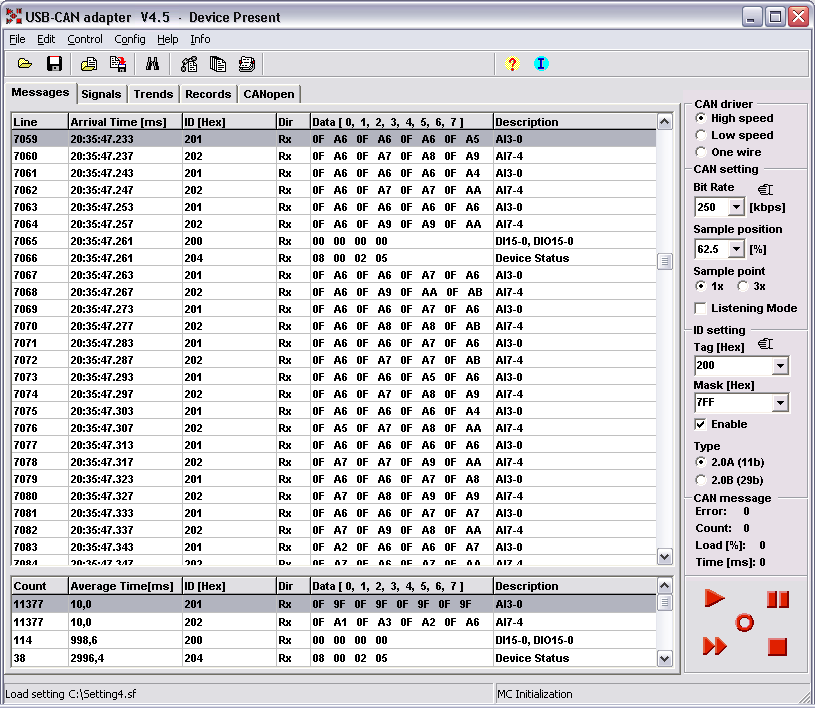The height and width of the screenshot is (708, 815).
Task: Click the red stop square button
Action: pyautogui.click(x=778, y=647)
